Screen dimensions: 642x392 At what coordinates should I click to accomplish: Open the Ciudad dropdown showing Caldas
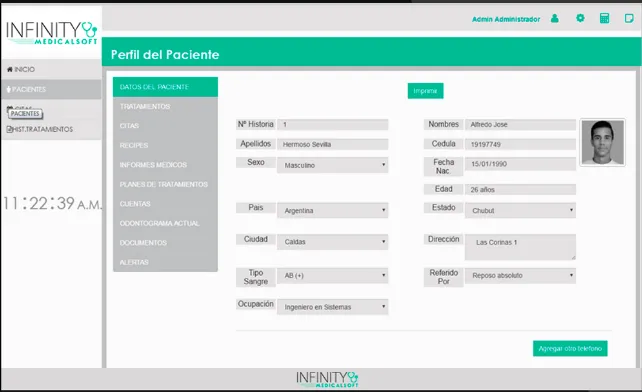click(x=332, y=242)
